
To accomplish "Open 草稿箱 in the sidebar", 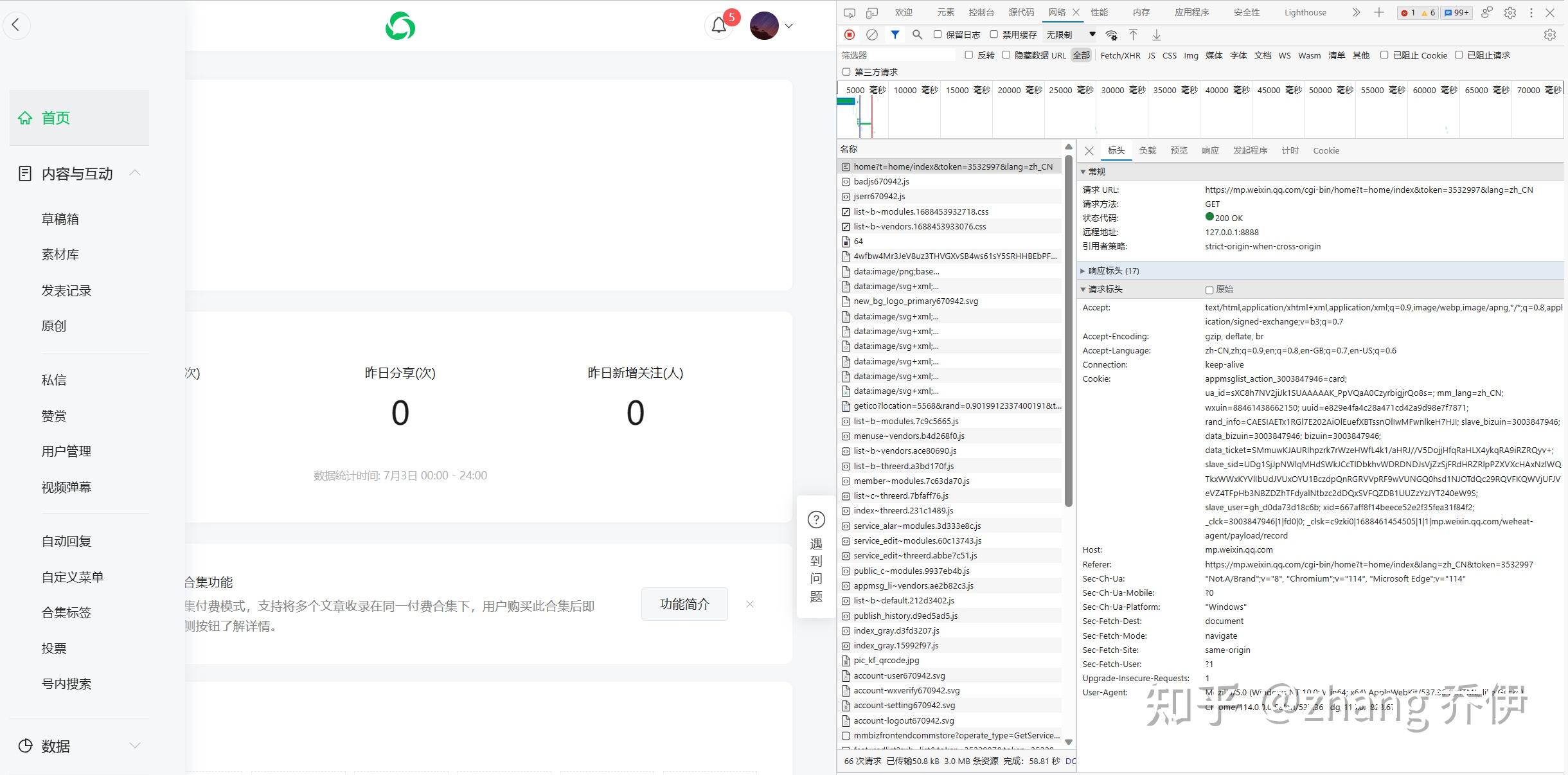I will click(60, 219).
